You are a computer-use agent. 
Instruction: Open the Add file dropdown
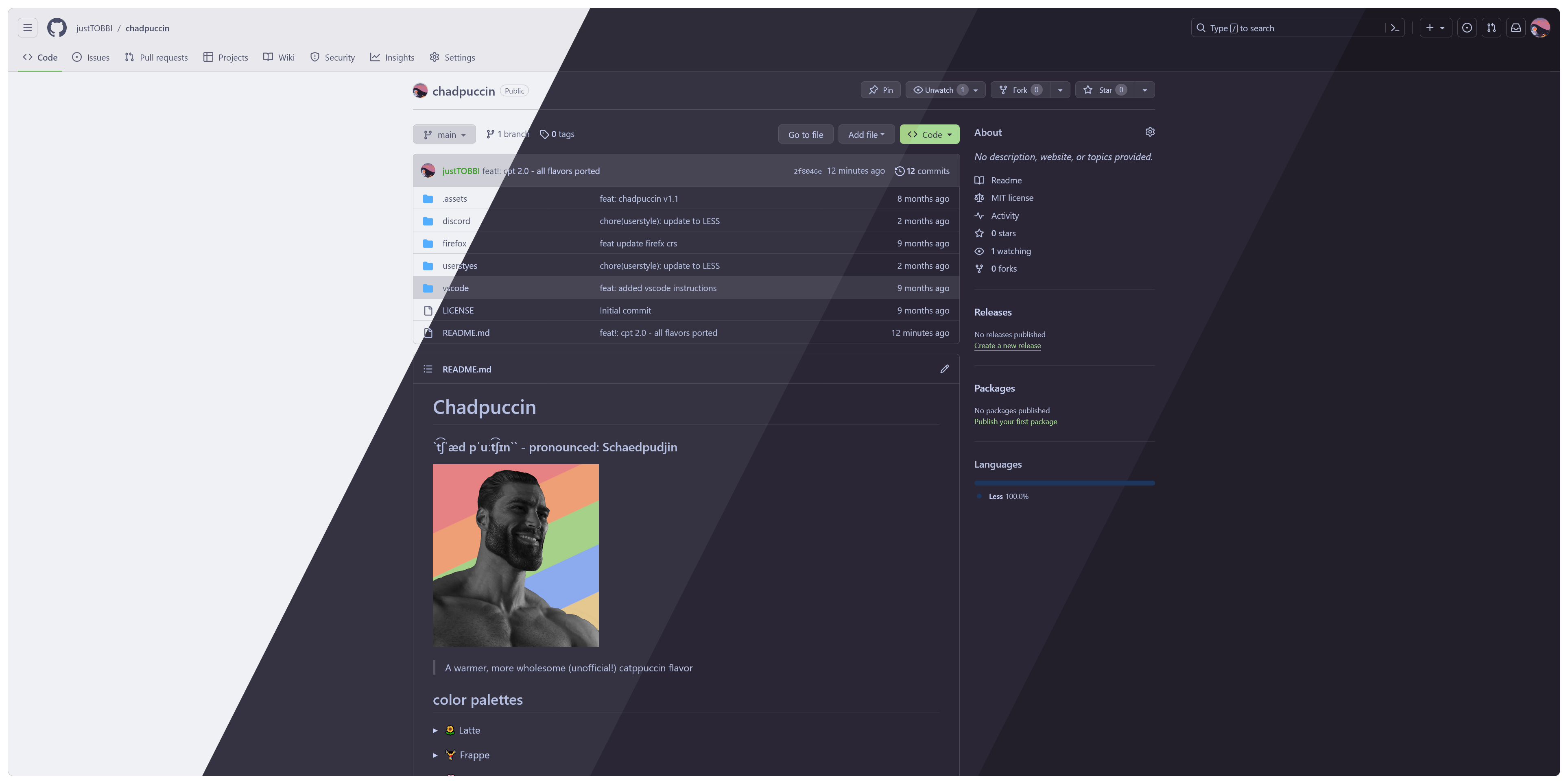pos(865,135)
